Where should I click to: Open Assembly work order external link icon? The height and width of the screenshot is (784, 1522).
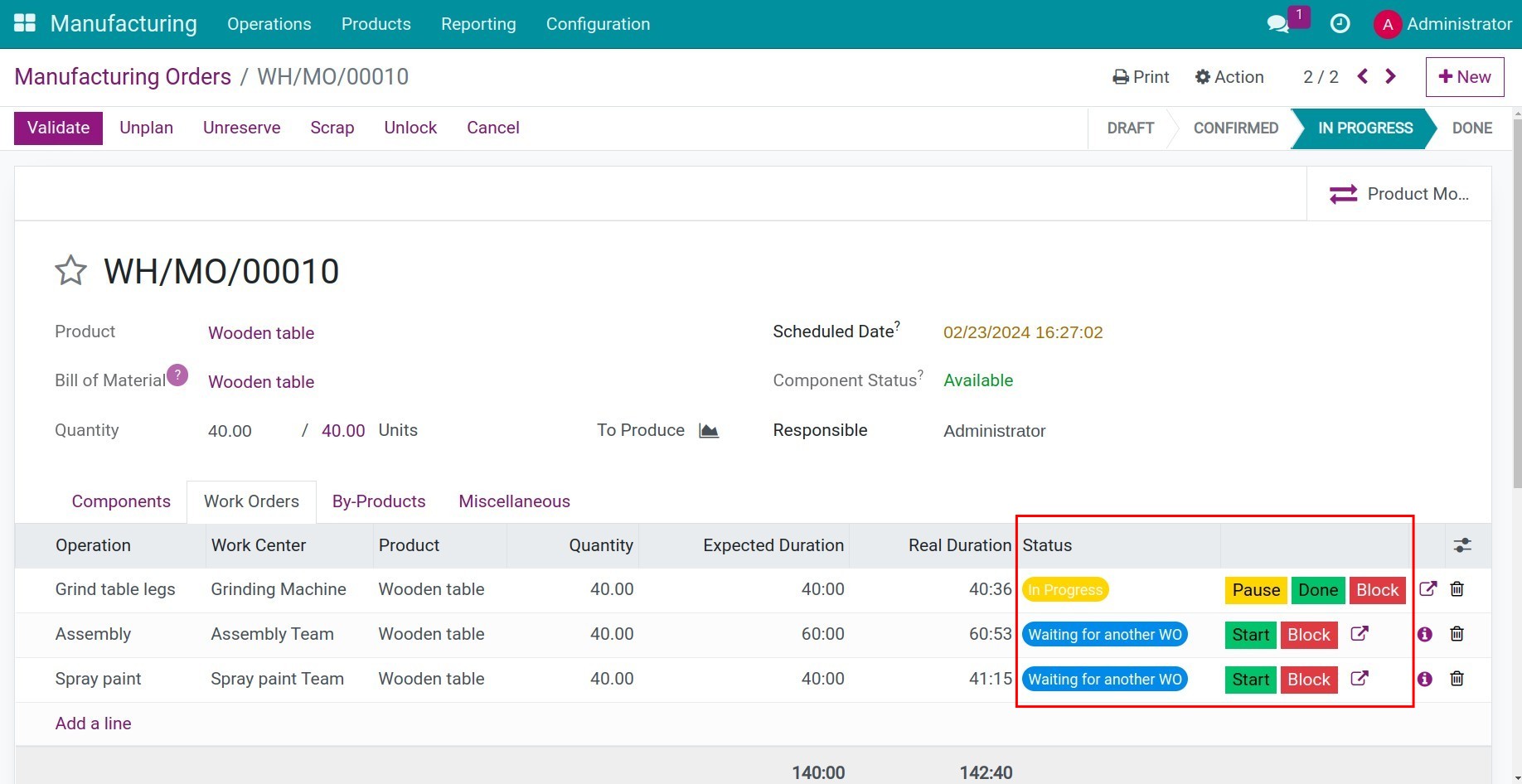tap(1360, 634)
